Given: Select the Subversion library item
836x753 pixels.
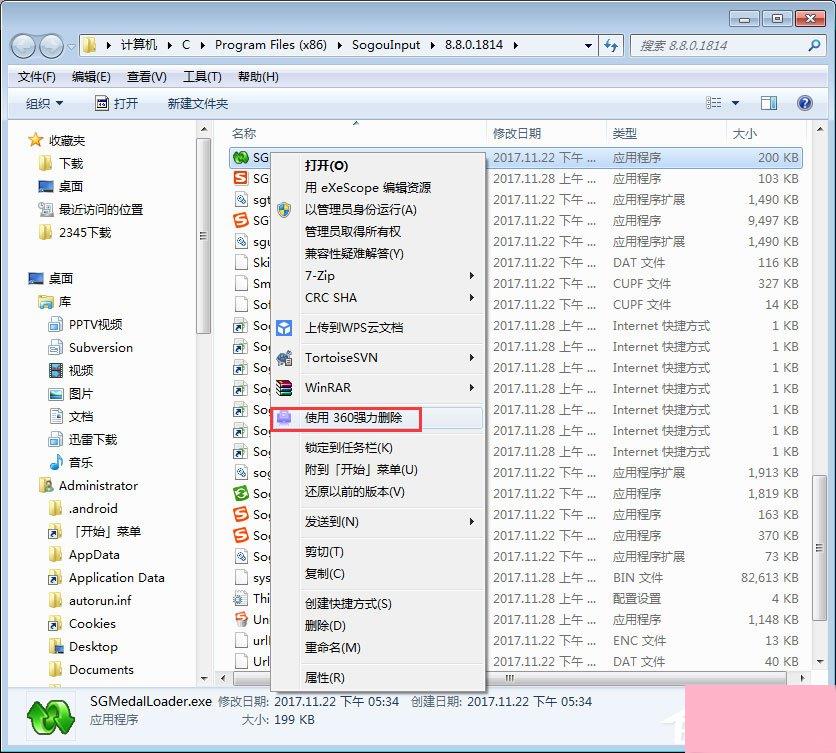Looking at the screenshot, I should click(x=101, y=348).
